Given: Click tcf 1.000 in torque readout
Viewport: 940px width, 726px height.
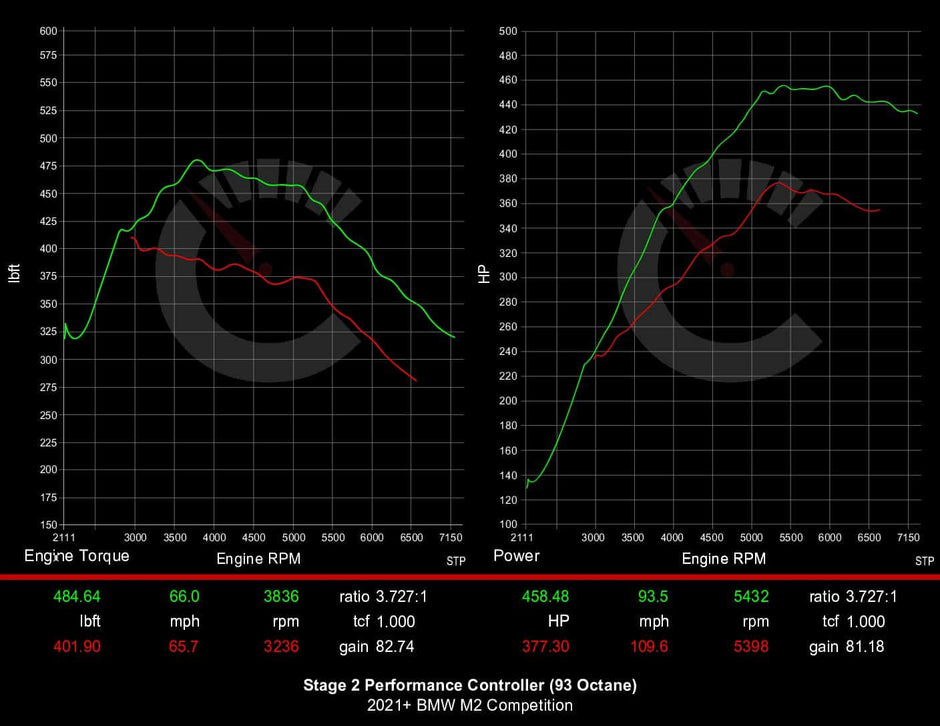Looking at the screenshot, I should [x=384, y=621].
